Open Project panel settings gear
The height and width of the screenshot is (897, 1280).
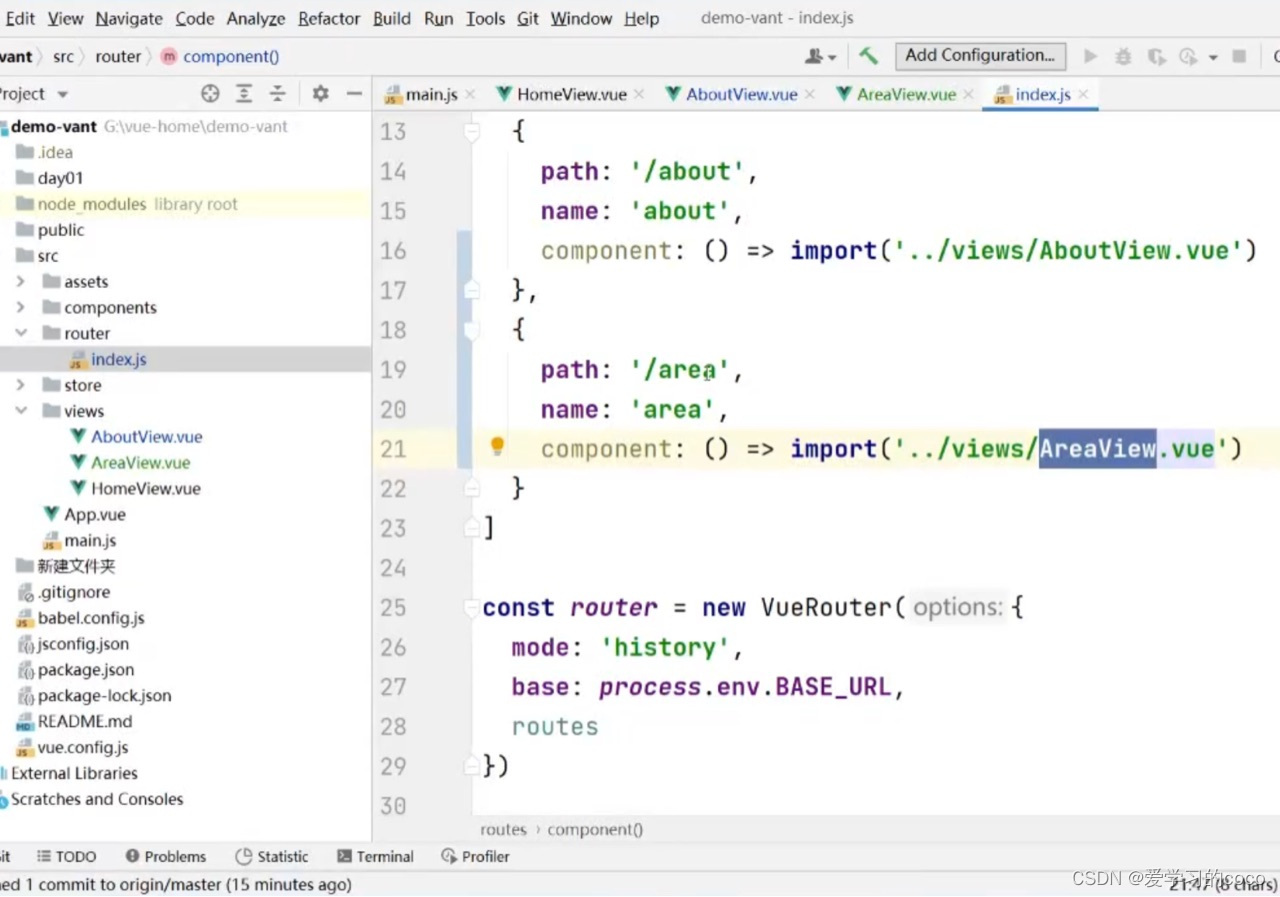tap(320, 94)
